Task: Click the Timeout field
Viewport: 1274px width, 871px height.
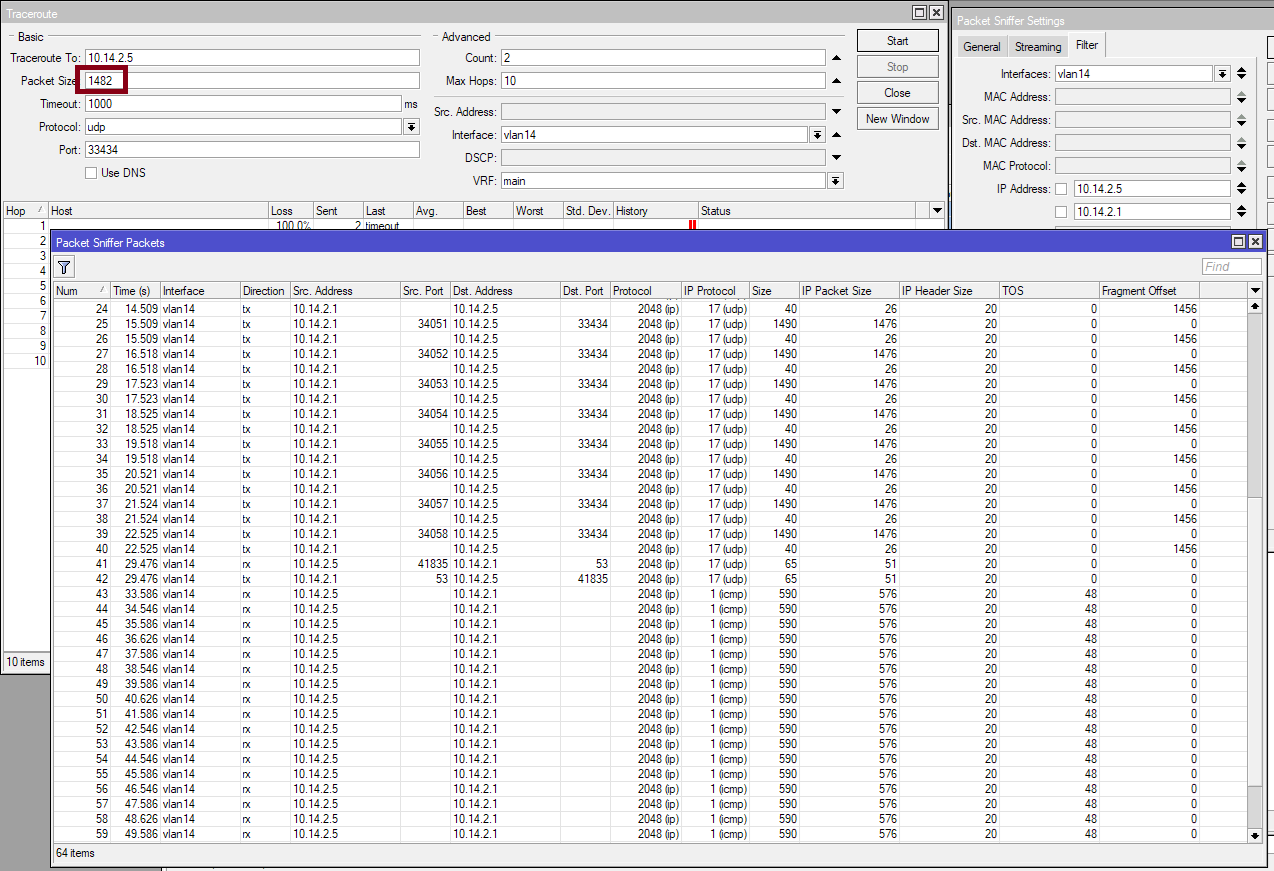Action: pos(243,104)
